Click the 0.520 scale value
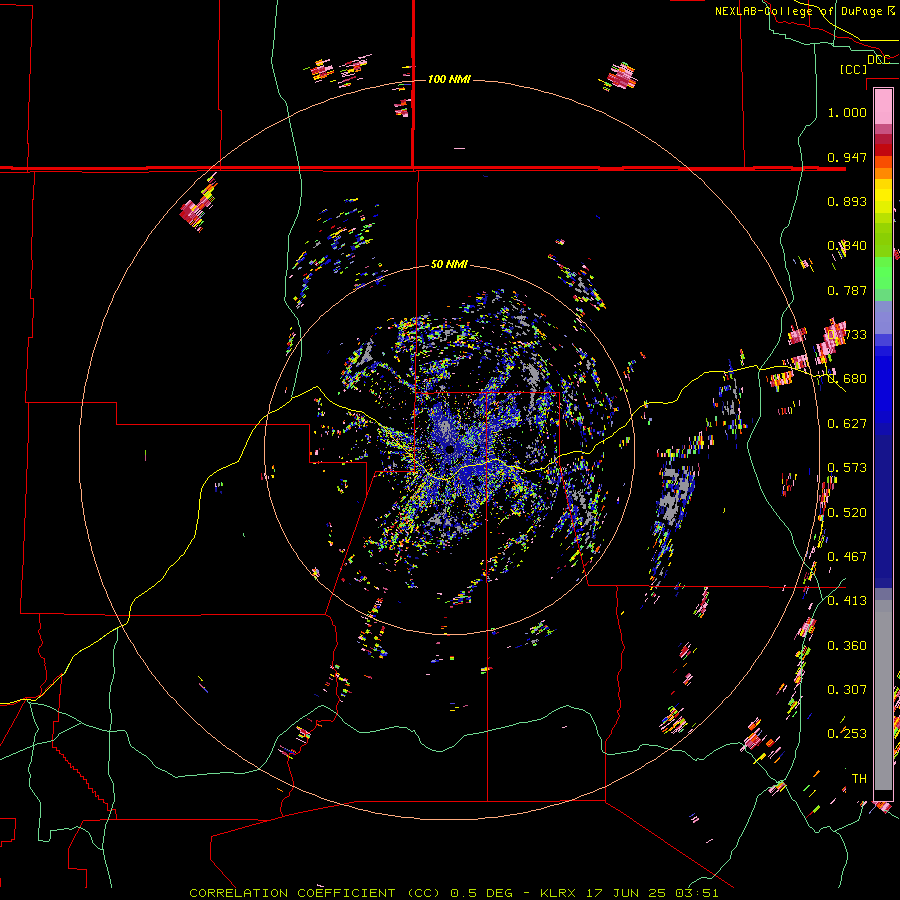This screenshot has width=900, height=900. click(x=847, y=513)
